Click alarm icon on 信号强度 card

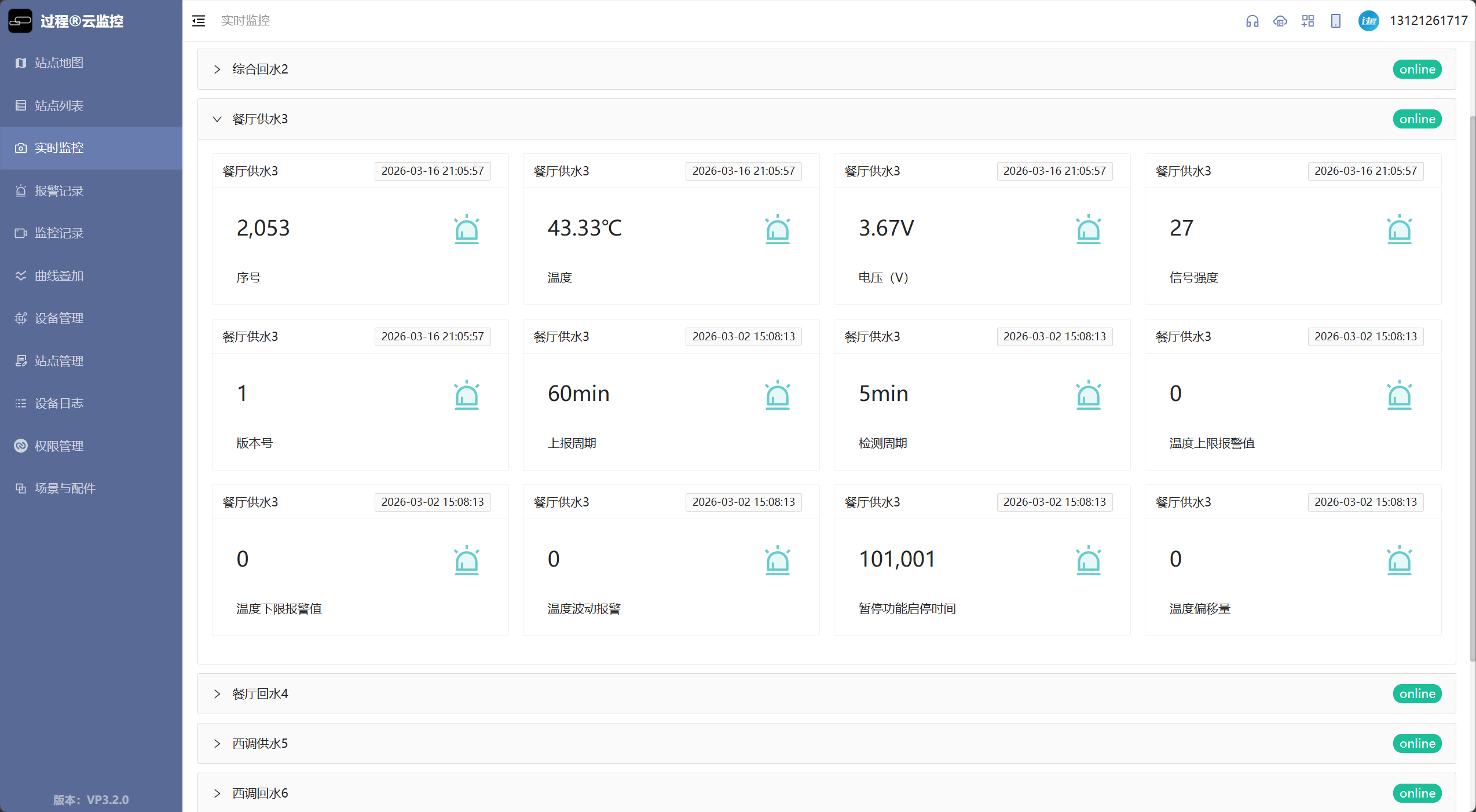(1399, 229)
